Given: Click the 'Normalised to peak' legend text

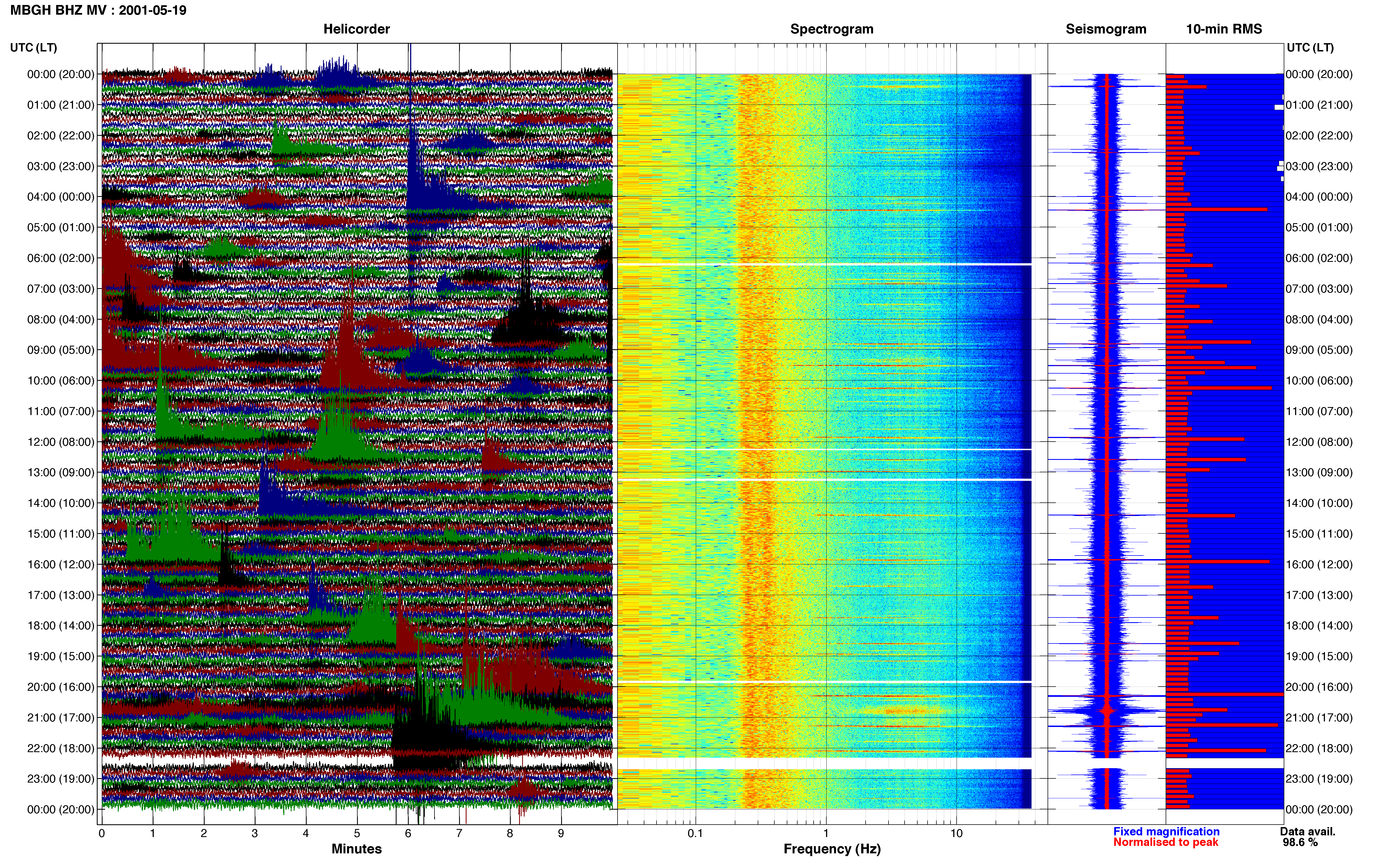Looking at the screenshot, I should [x=1165, y=843].
